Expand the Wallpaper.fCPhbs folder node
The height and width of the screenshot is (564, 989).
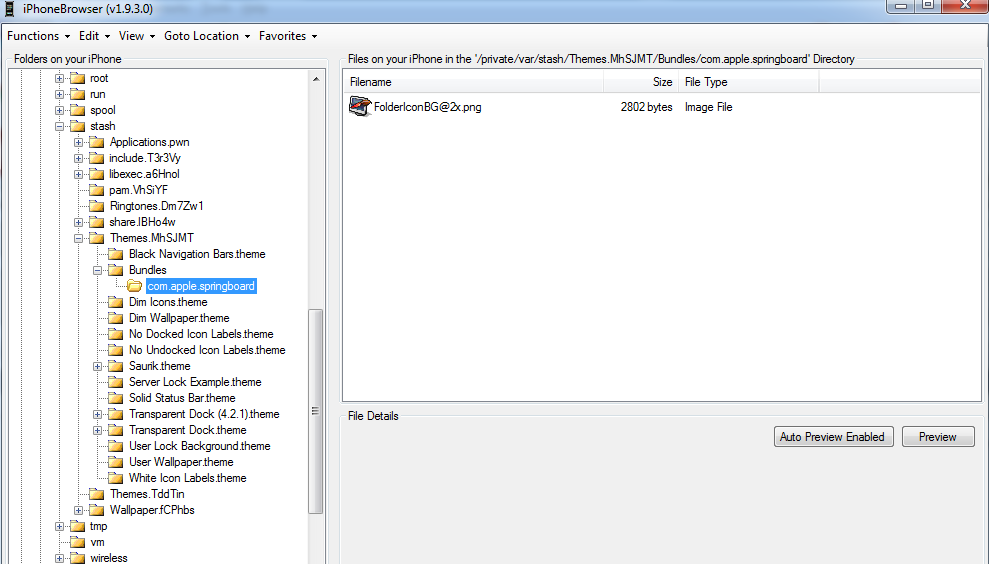[78, 510]
